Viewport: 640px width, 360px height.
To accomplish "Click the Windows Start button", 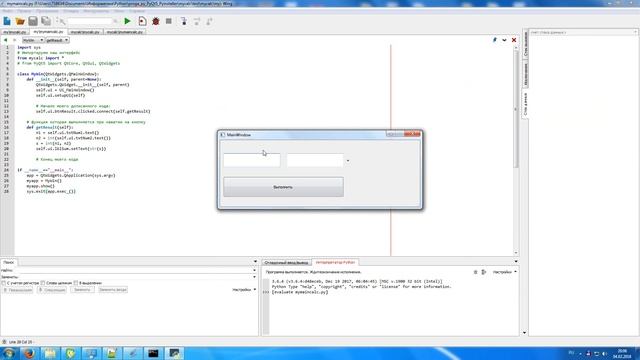I will [9, 353].
